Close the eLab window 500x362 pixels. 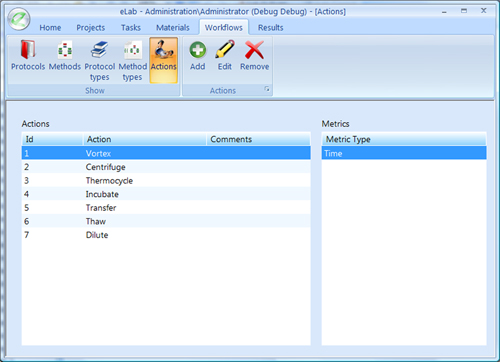coord(483,11)
